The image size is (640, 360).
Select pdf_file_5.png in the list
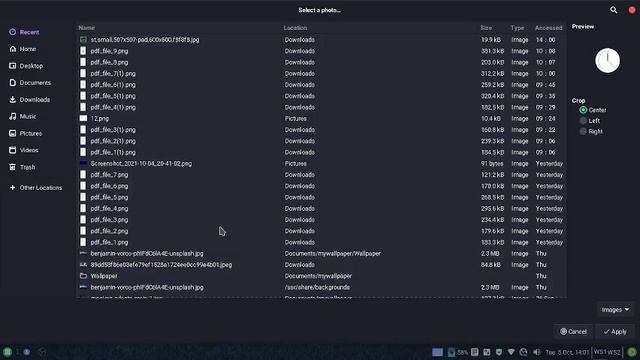point(321,197)
